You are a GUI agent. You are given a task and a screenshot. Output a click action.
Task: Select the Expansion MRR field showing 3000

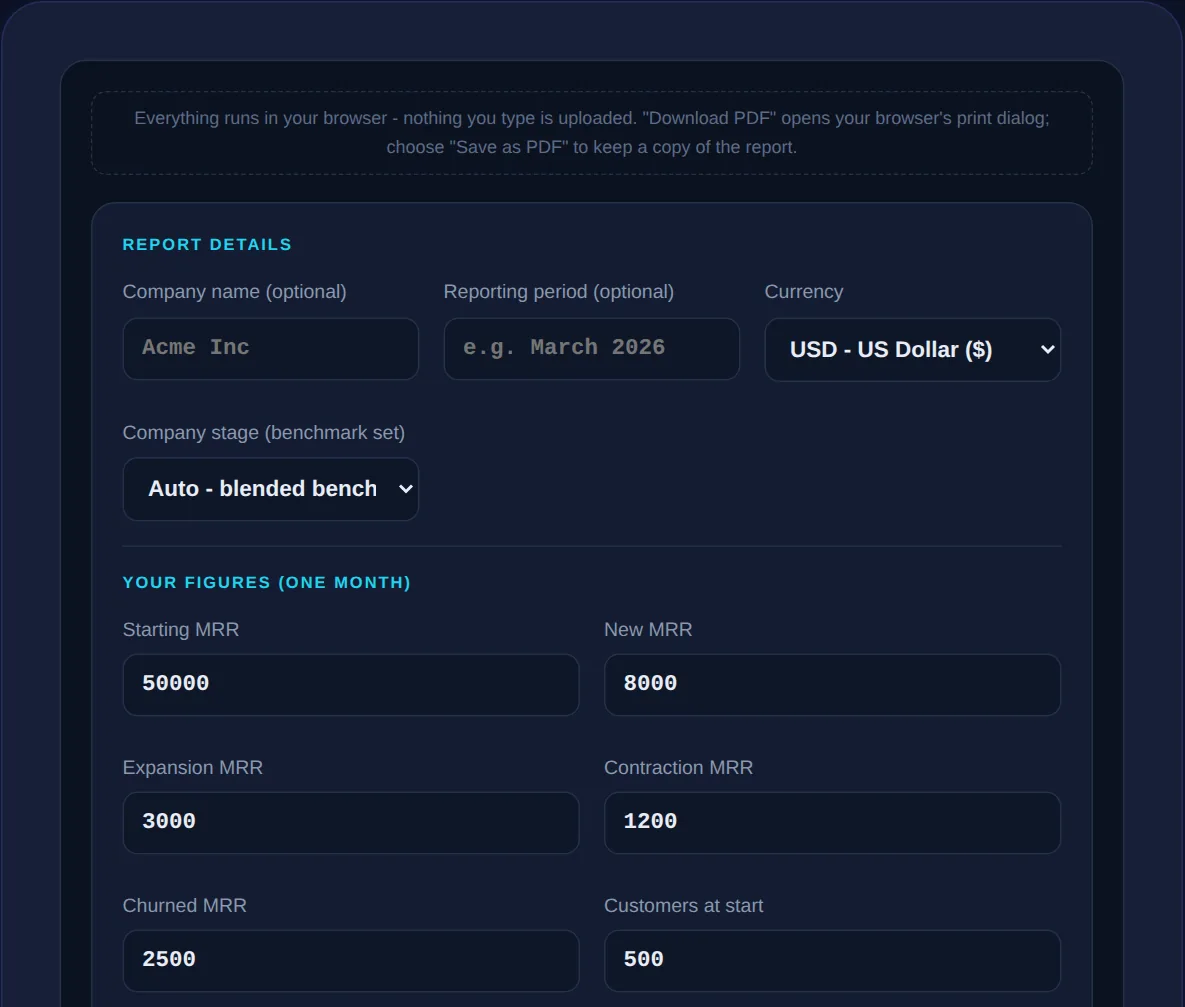351,823
